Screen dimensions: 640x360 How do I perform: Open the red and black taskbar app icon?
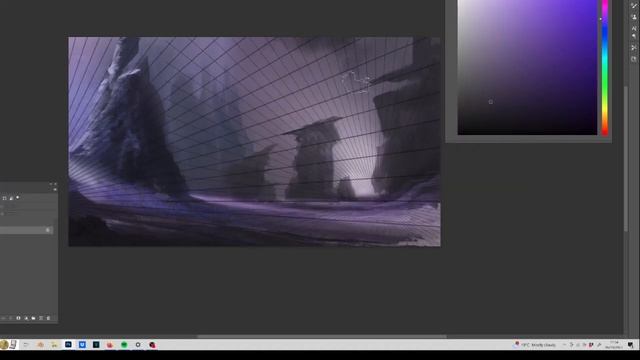coord(152,344)
